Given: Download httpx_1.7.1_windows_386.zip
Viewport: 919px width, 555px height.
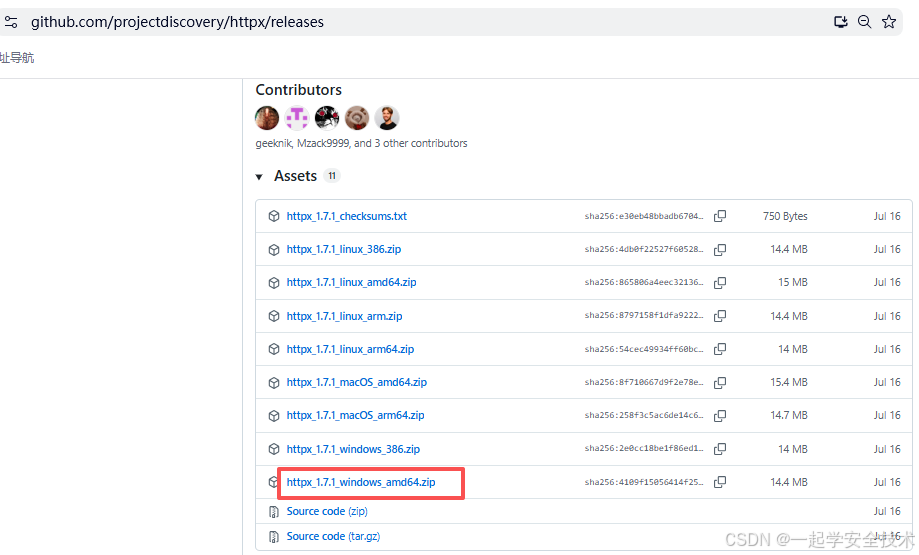Looking at the screenshot, I should pyautogui.click(x=353, y=449).
